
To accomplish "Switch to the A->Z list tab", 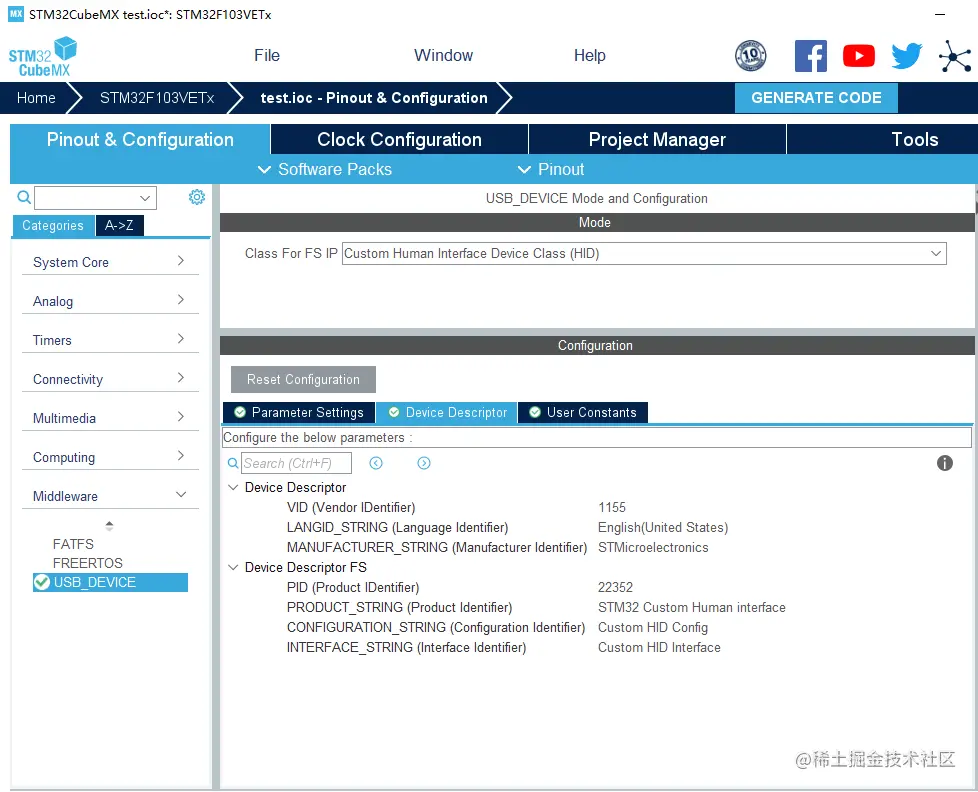I will click(119, 225).
